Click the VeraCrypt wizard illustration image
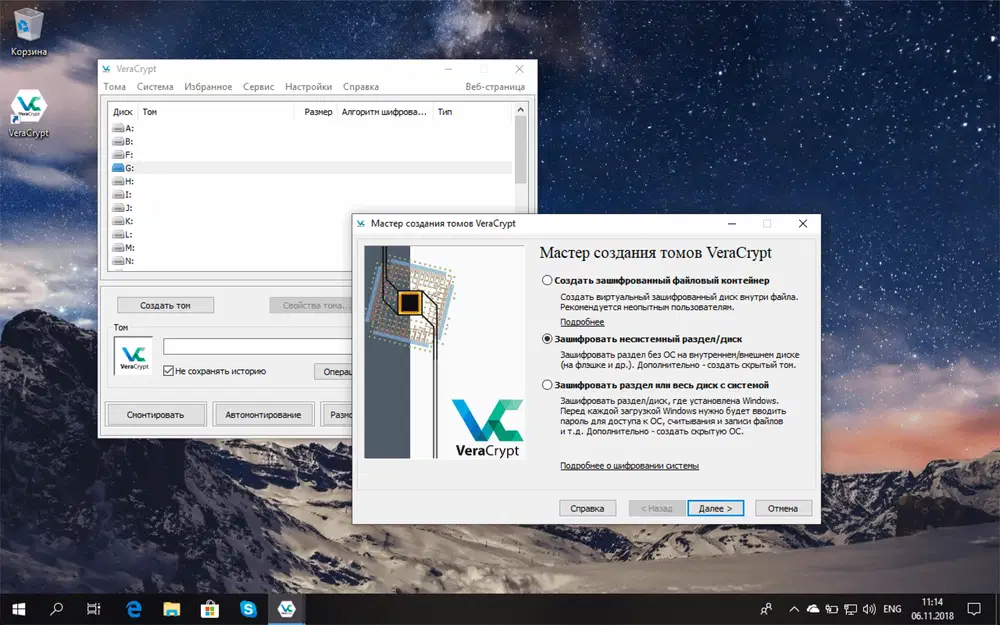This screenshot has width=1000, height=625. click(445, 352)
